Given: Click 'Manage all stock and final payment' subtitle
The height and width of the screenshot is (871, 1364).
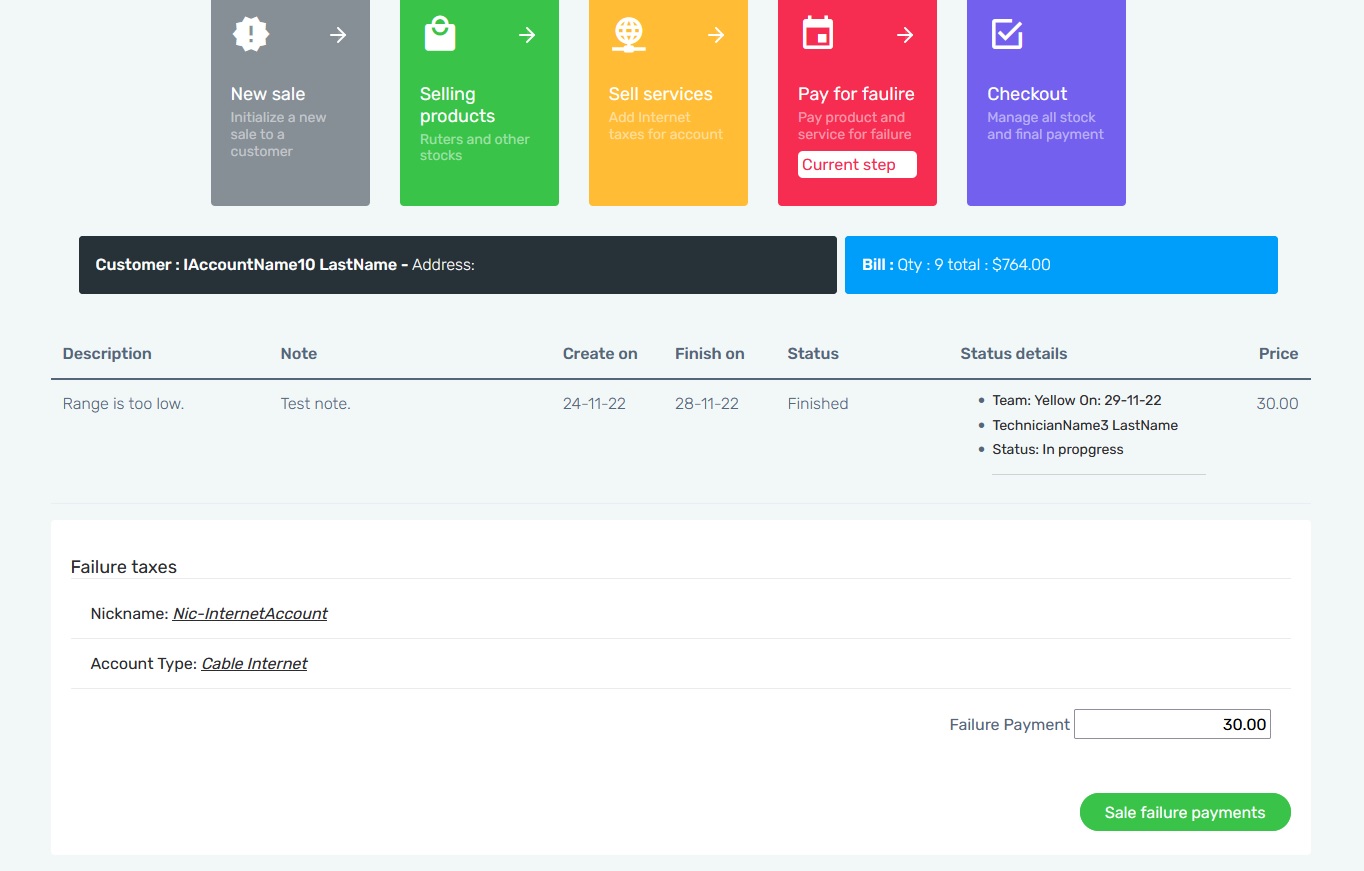Looking at the screenshot, I should [x=1046, y=126].
